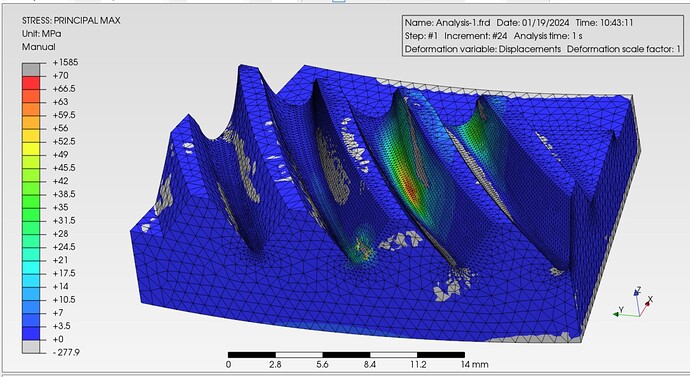This screenshot has width=690, height=377.
Task: Select the gray +1585 maximum legend band
Action: [31, 70]
